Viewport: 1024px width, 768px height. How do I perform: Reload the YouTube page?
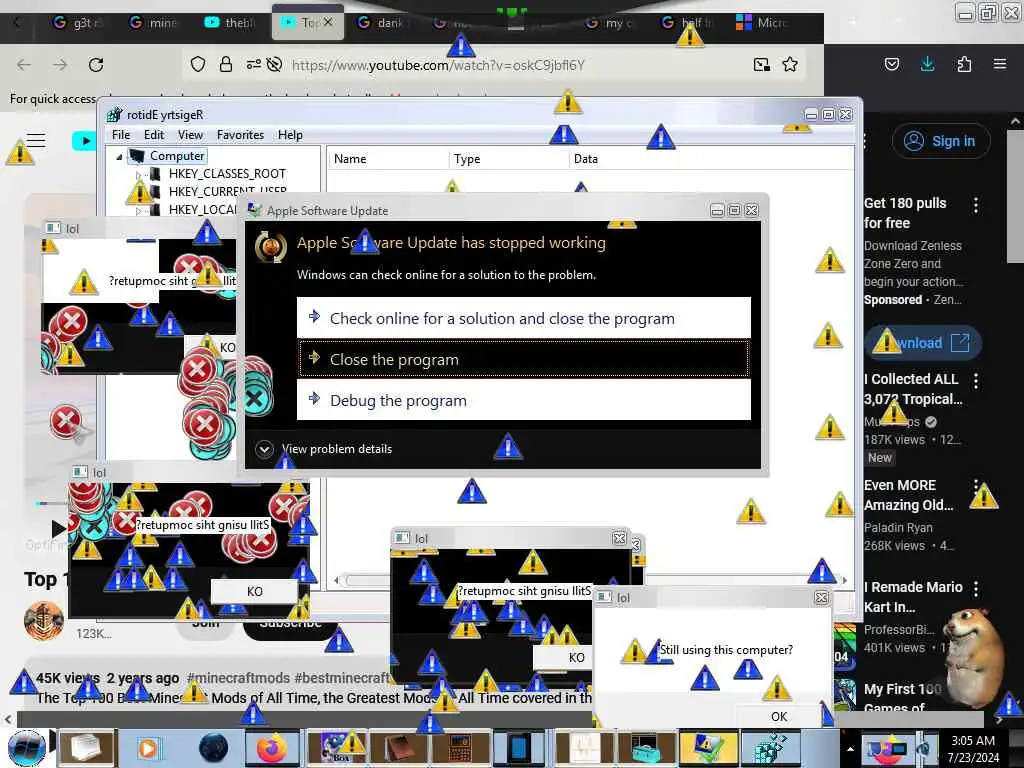[96, 65]
